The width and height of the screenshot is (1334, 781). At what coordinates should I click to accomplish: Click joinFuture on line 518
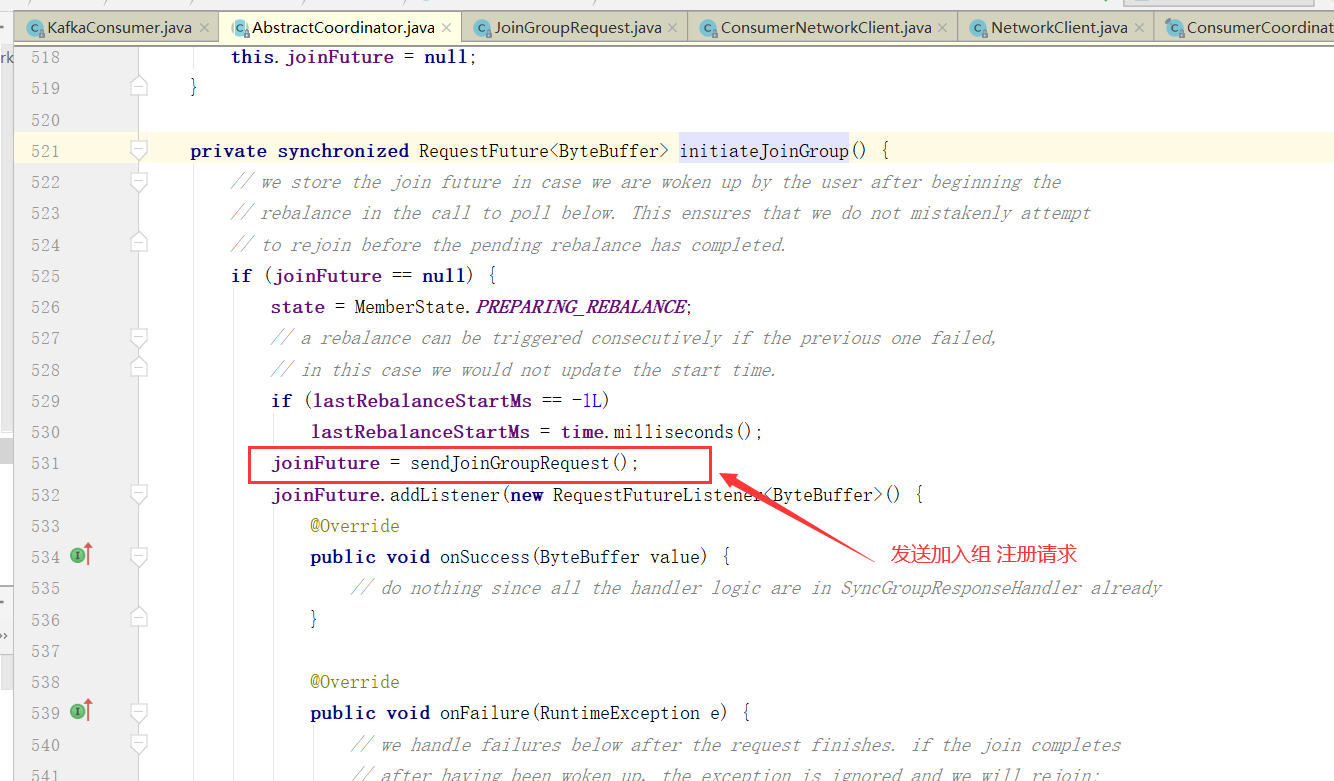[340, 57]
